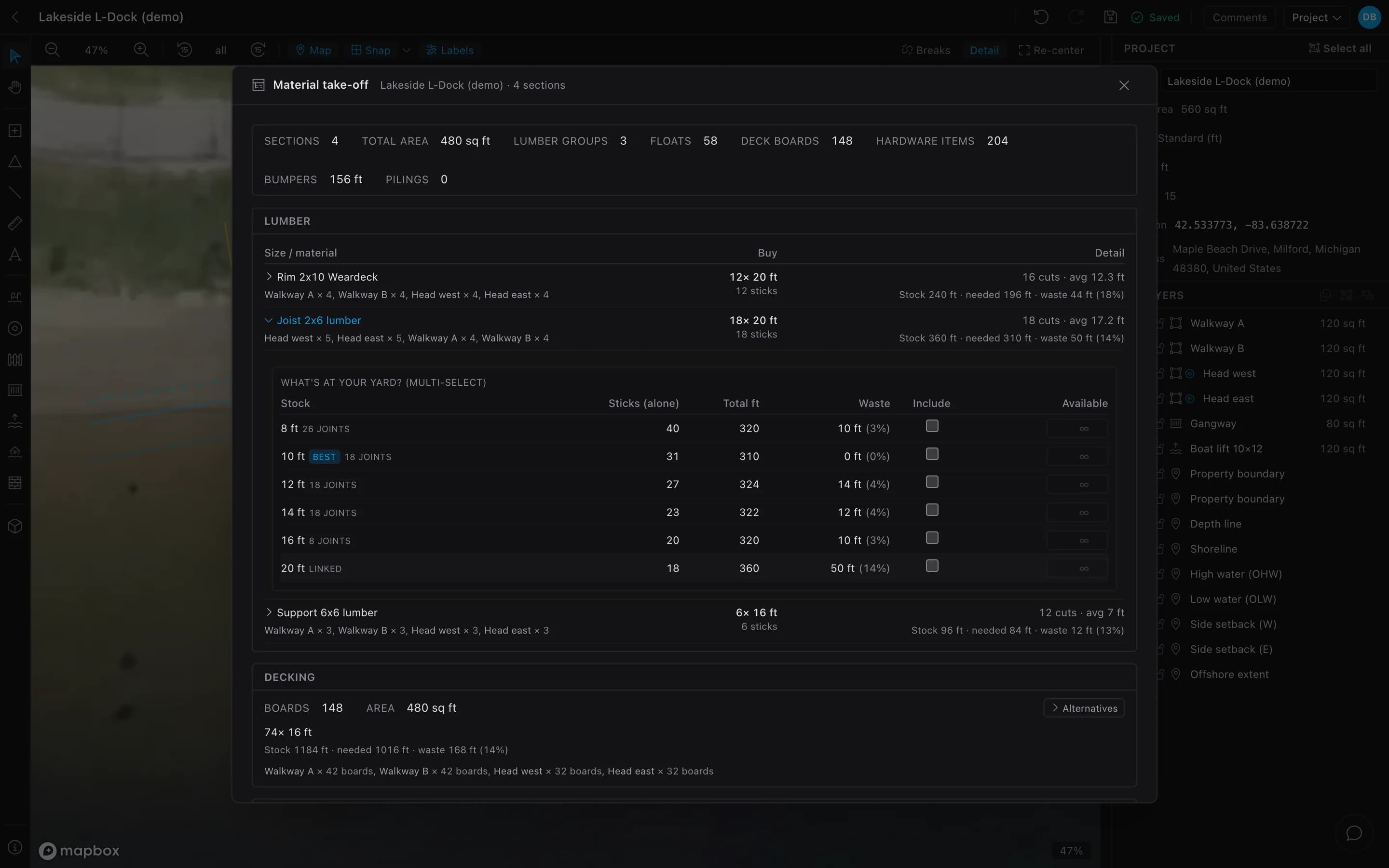Check Include for 10 ft BEST stock
Viewport: 1389px width, 868px height.
click(x=932, y=454)
